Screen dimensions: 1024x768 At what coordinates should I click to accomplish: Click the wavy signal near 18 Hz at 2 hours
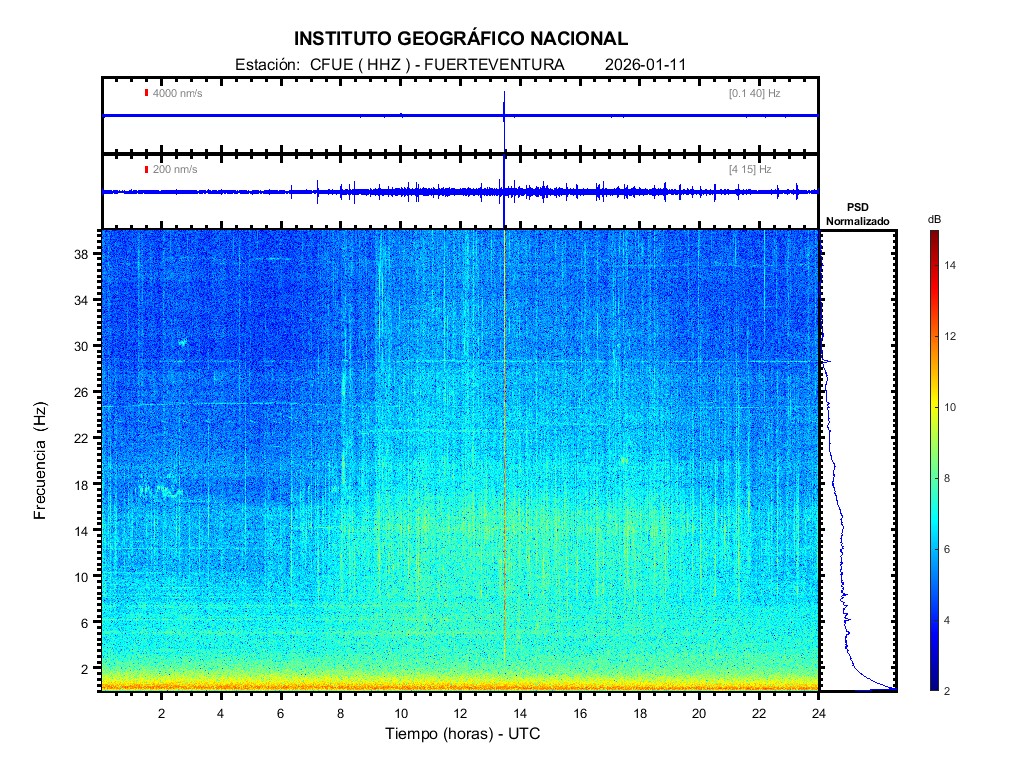pyautogui.click(x=160, y=490)
